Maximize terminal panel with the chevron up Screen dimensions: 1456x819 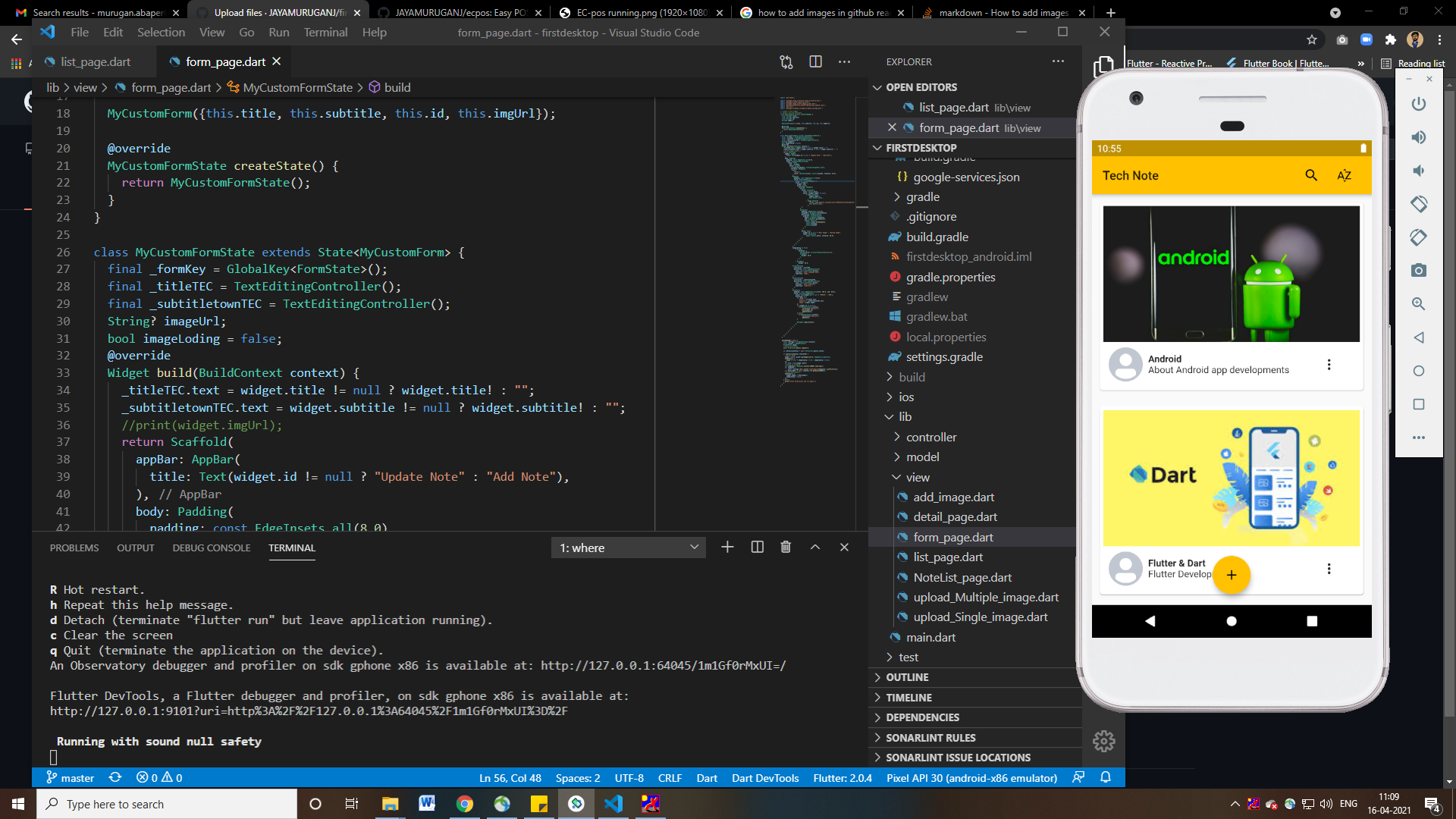815,547
